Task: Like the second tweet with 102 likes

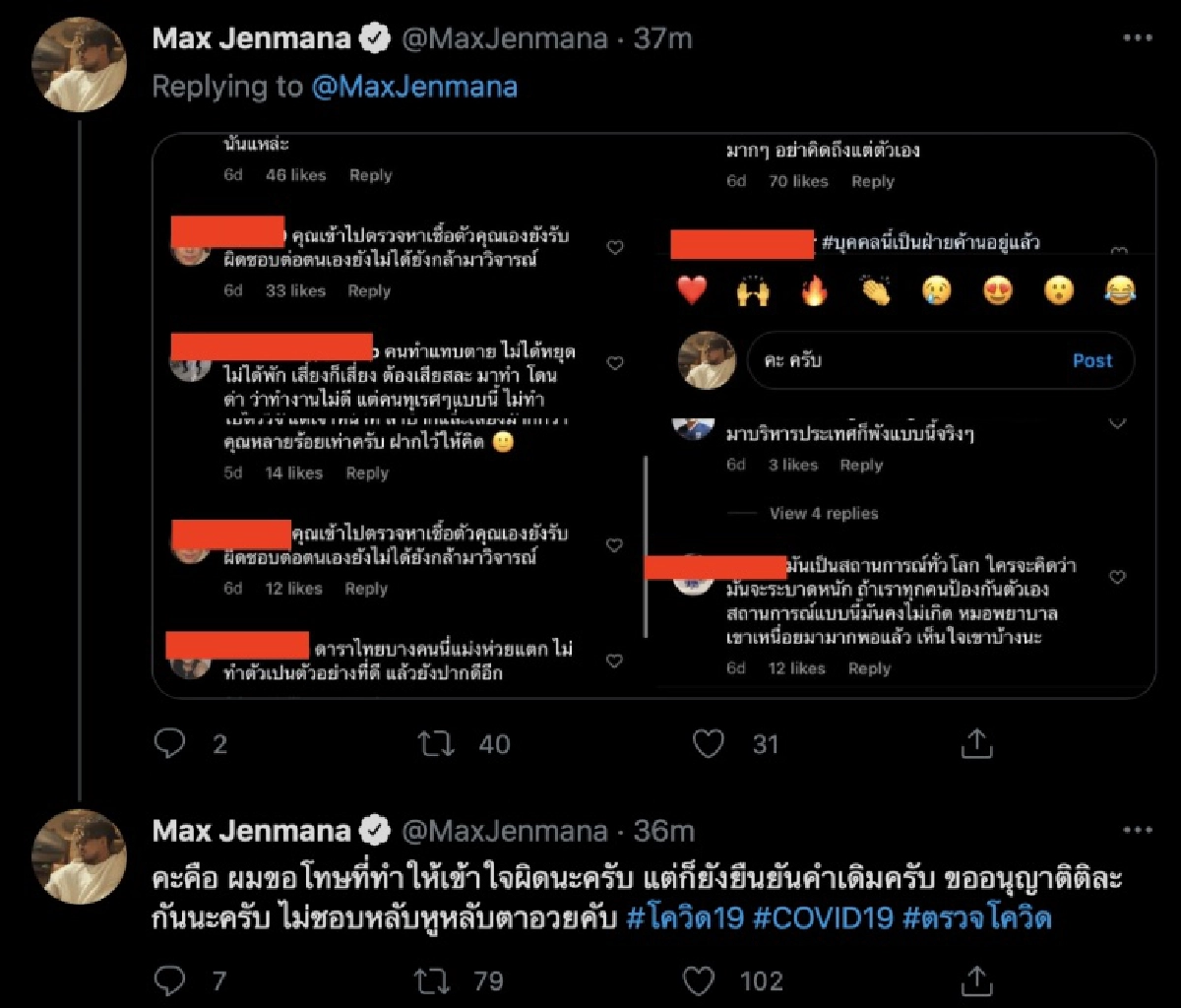Action: [699, 980]
